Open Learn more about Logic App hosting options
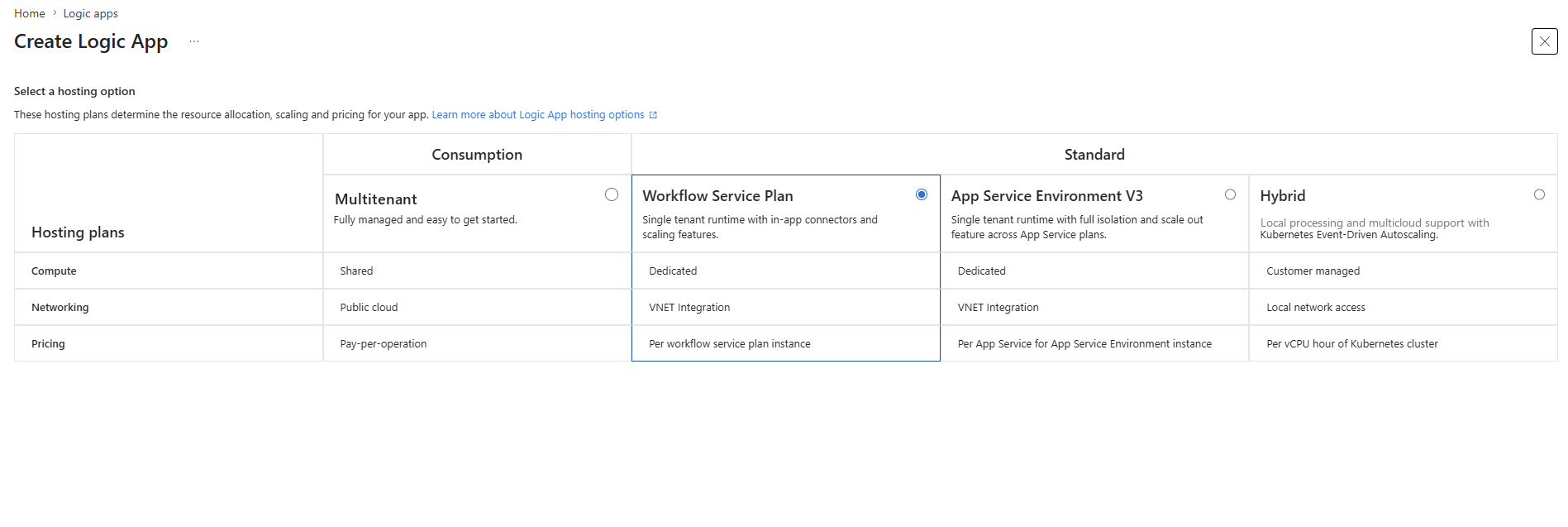1568x527 pixels. (x=538, y=115)
